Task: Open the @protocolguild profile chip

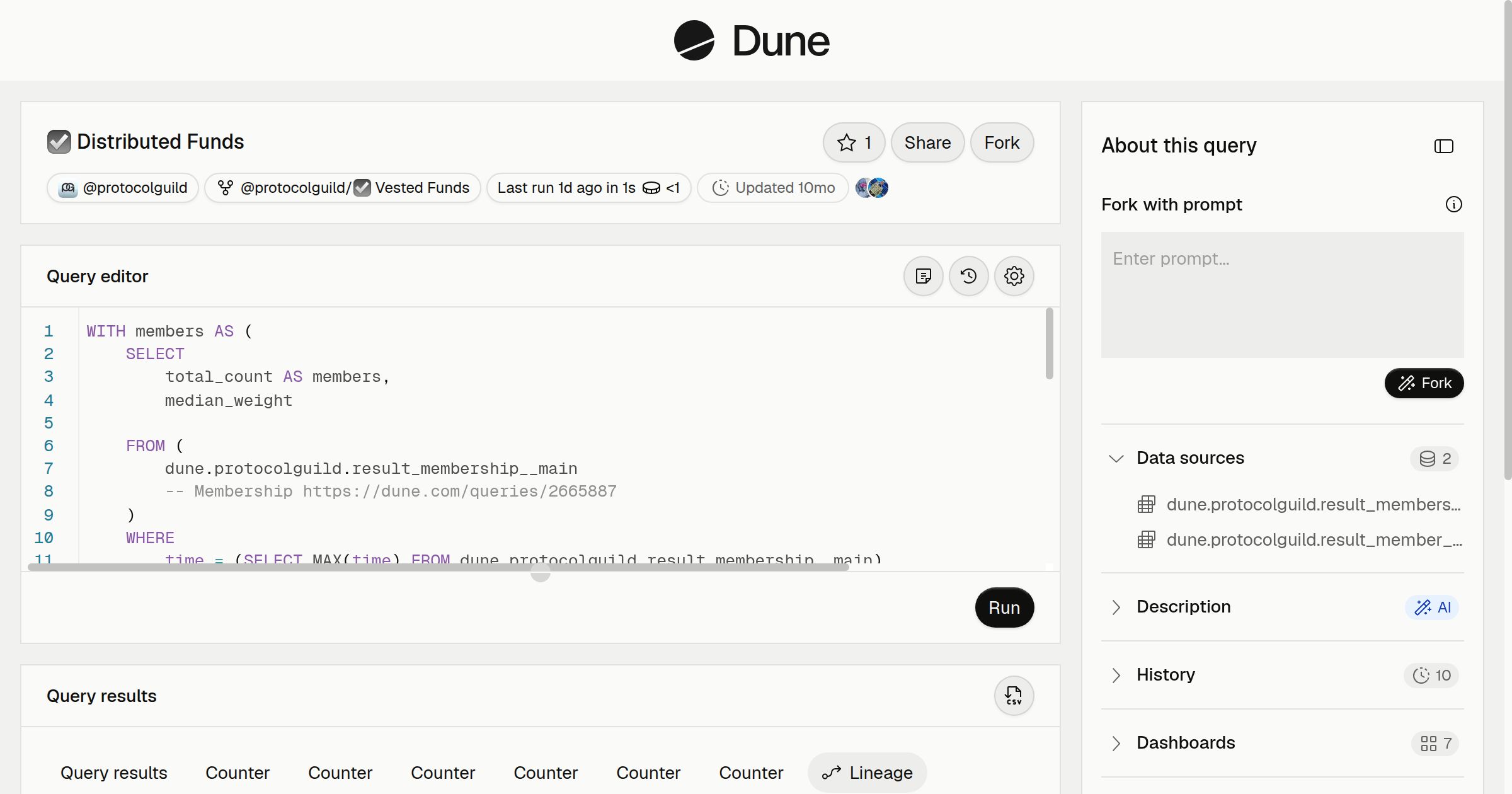Action: tap(123, 188)
